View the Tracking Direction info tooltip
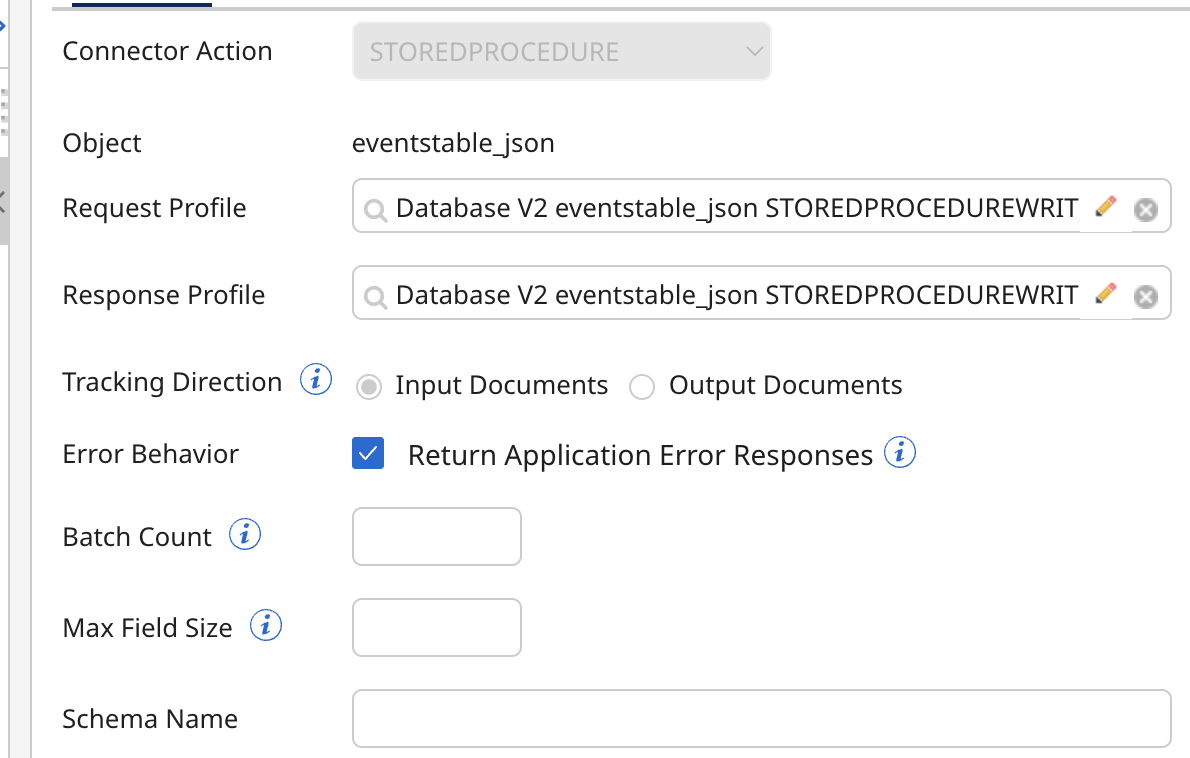 click(315, 379)
